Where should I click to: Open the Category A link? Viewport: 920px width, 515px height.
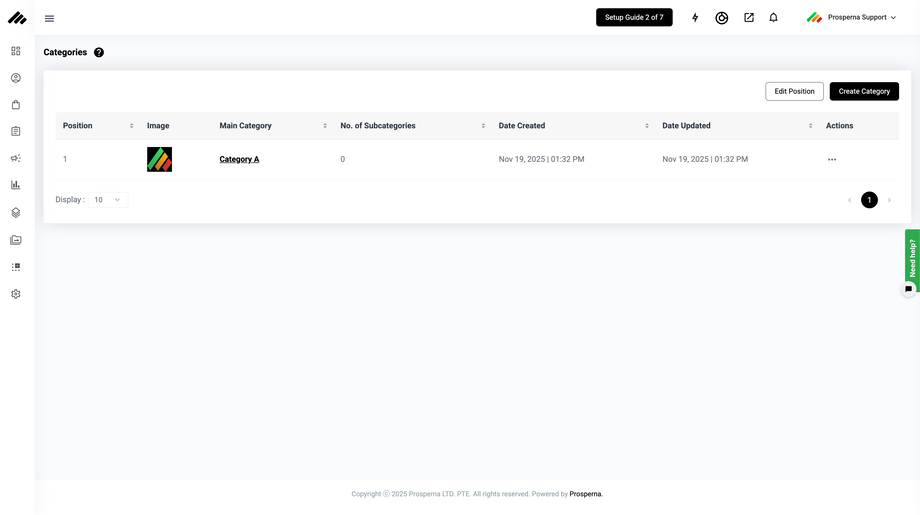coord(239,160)
